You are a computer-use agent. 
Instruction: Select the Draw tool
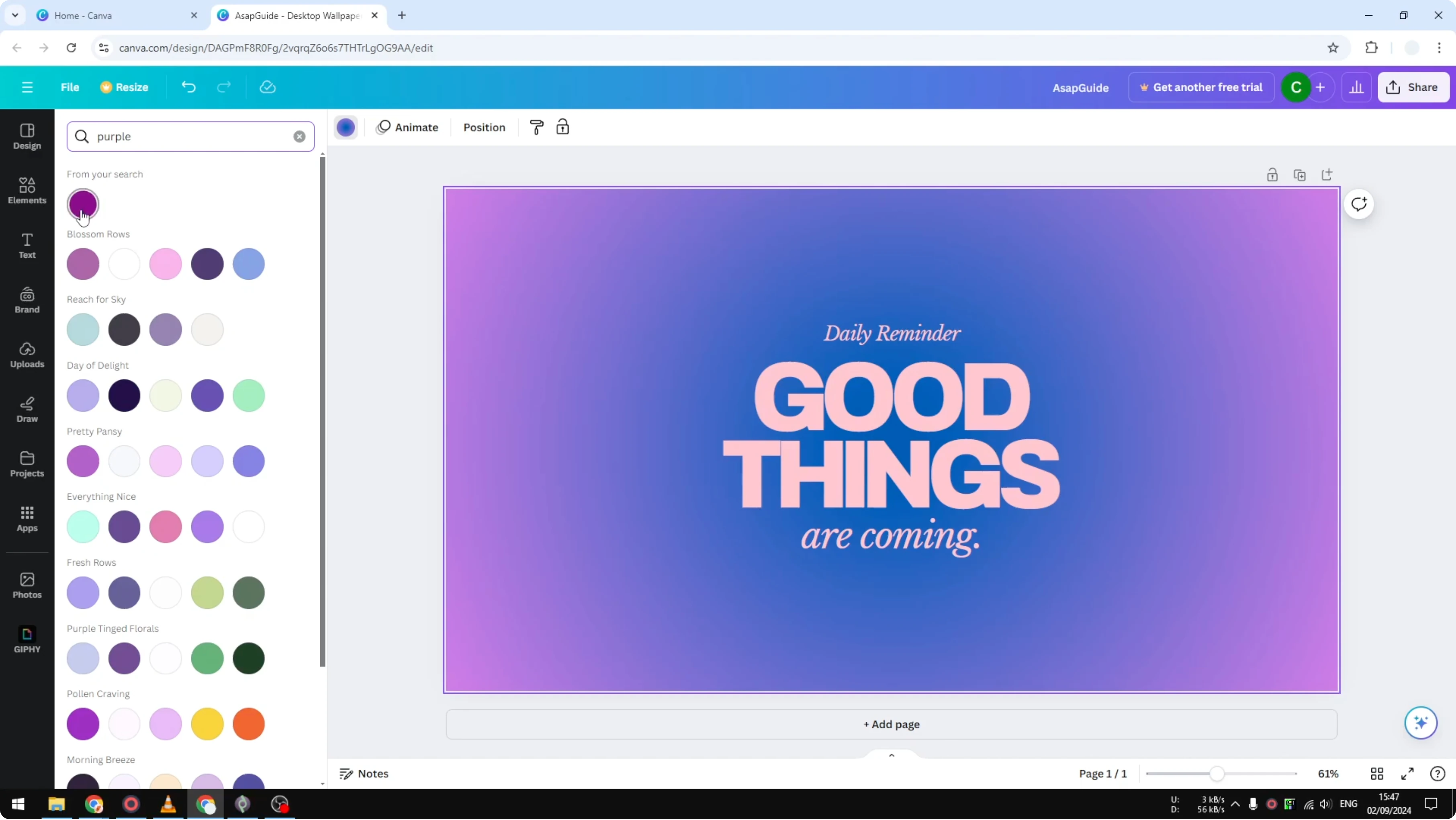pos(27,410)
